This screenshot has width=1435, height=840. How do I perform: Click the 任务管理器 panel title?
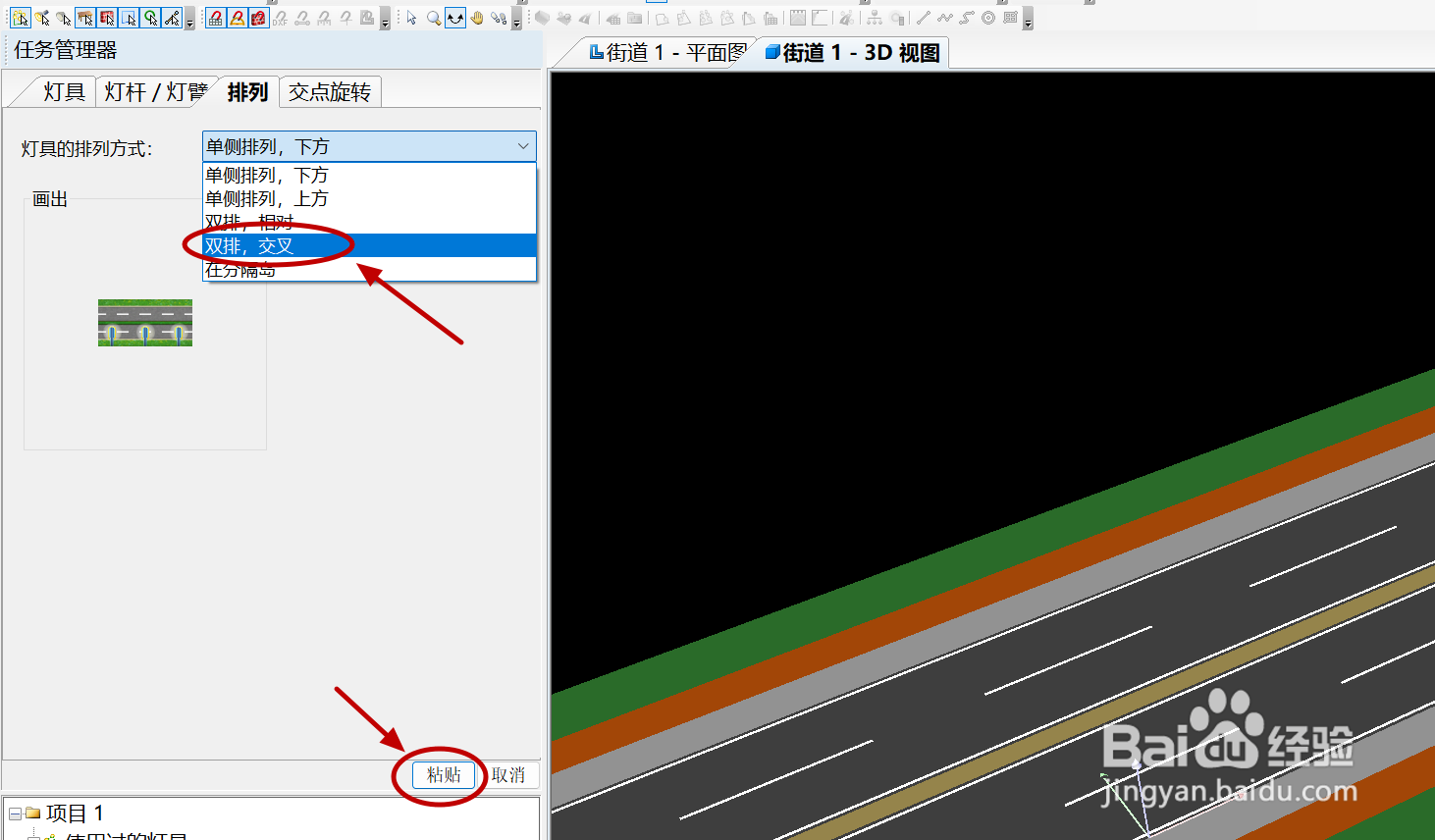tap(66, 50)
